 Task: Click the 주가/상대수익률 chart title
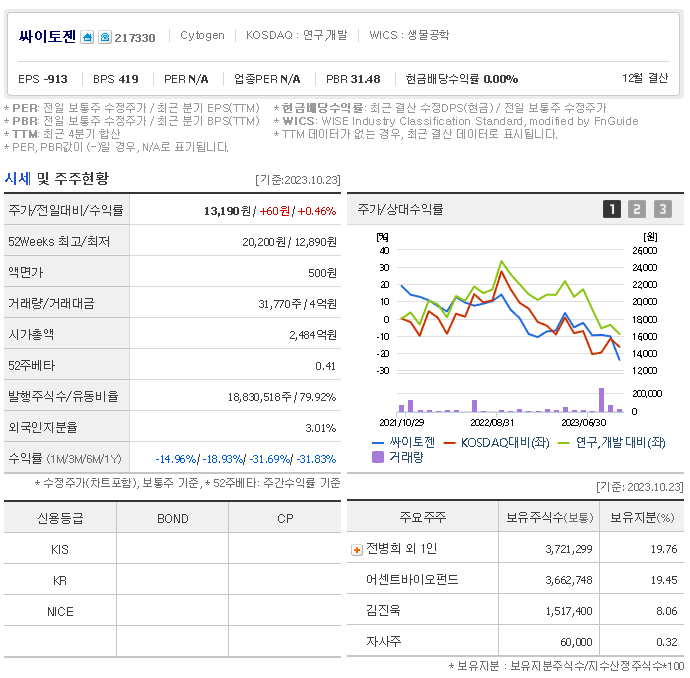click(x=400, y=209)
